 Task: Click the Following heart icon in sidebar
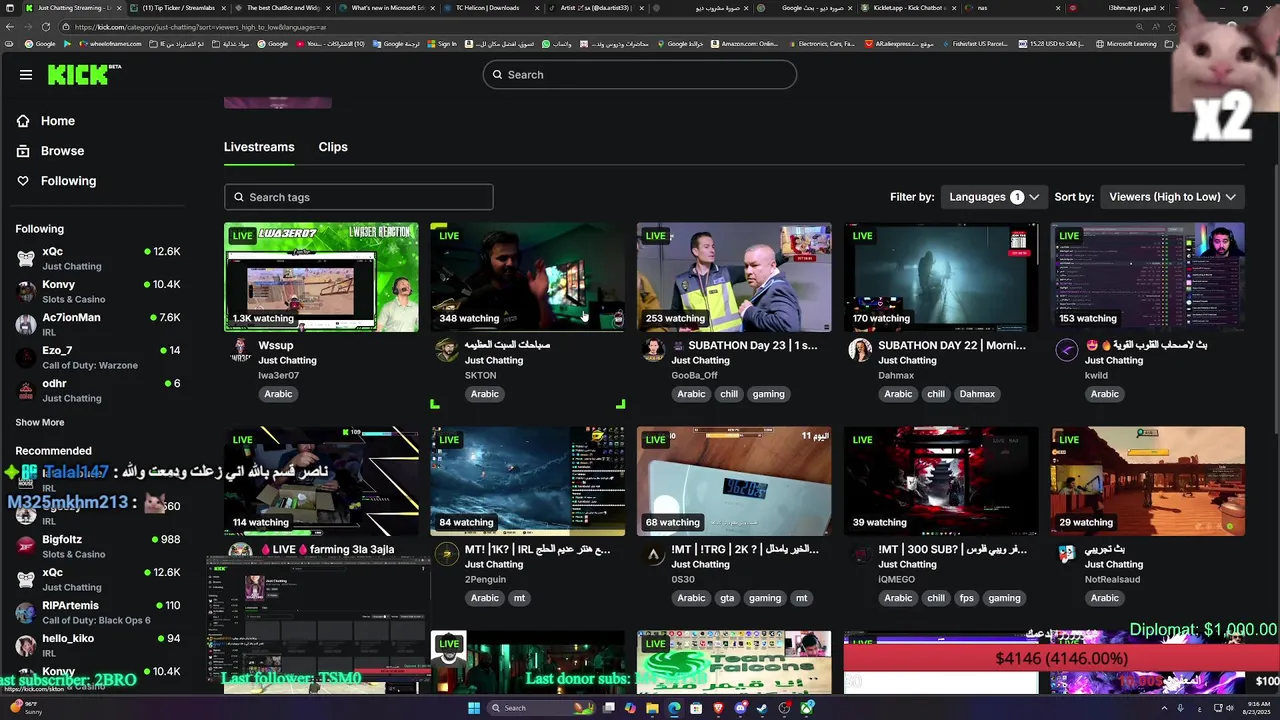(23, 181)
